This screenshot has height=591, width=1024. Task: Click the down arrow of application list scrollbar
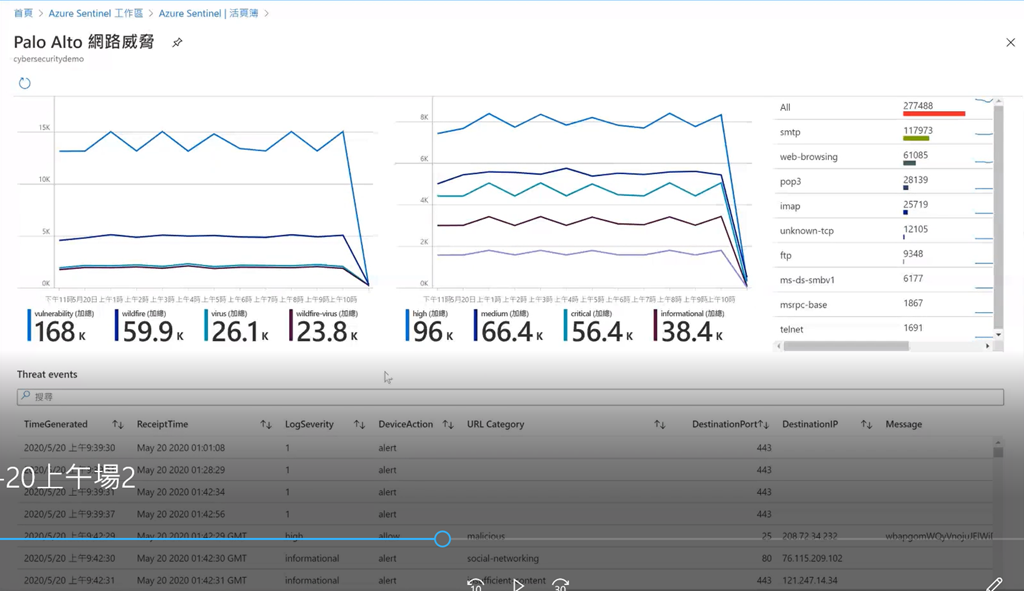pyautogui.click(x=998, y=334)
